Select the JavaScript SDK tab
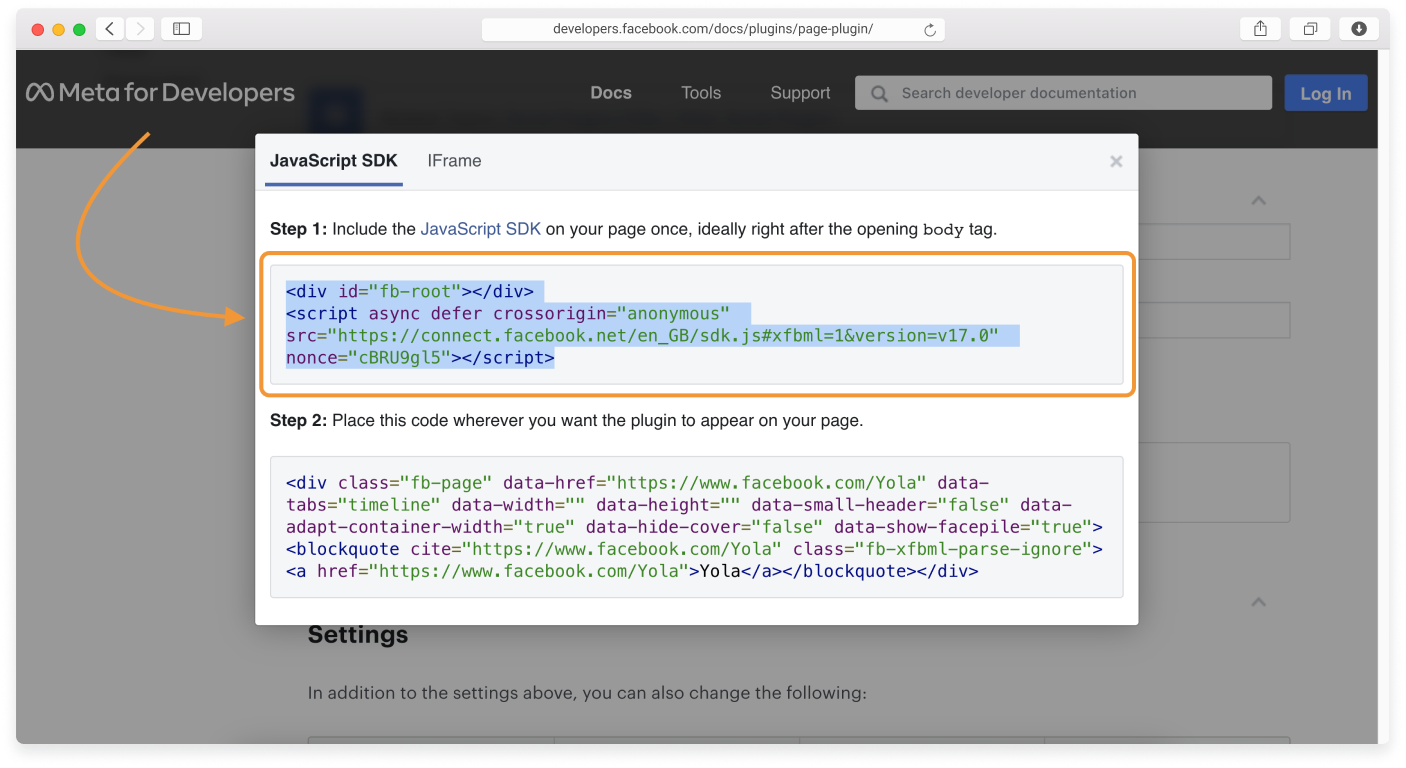Image resolution: width=1406 pixels, height=768 pixels. coord(333,160)
